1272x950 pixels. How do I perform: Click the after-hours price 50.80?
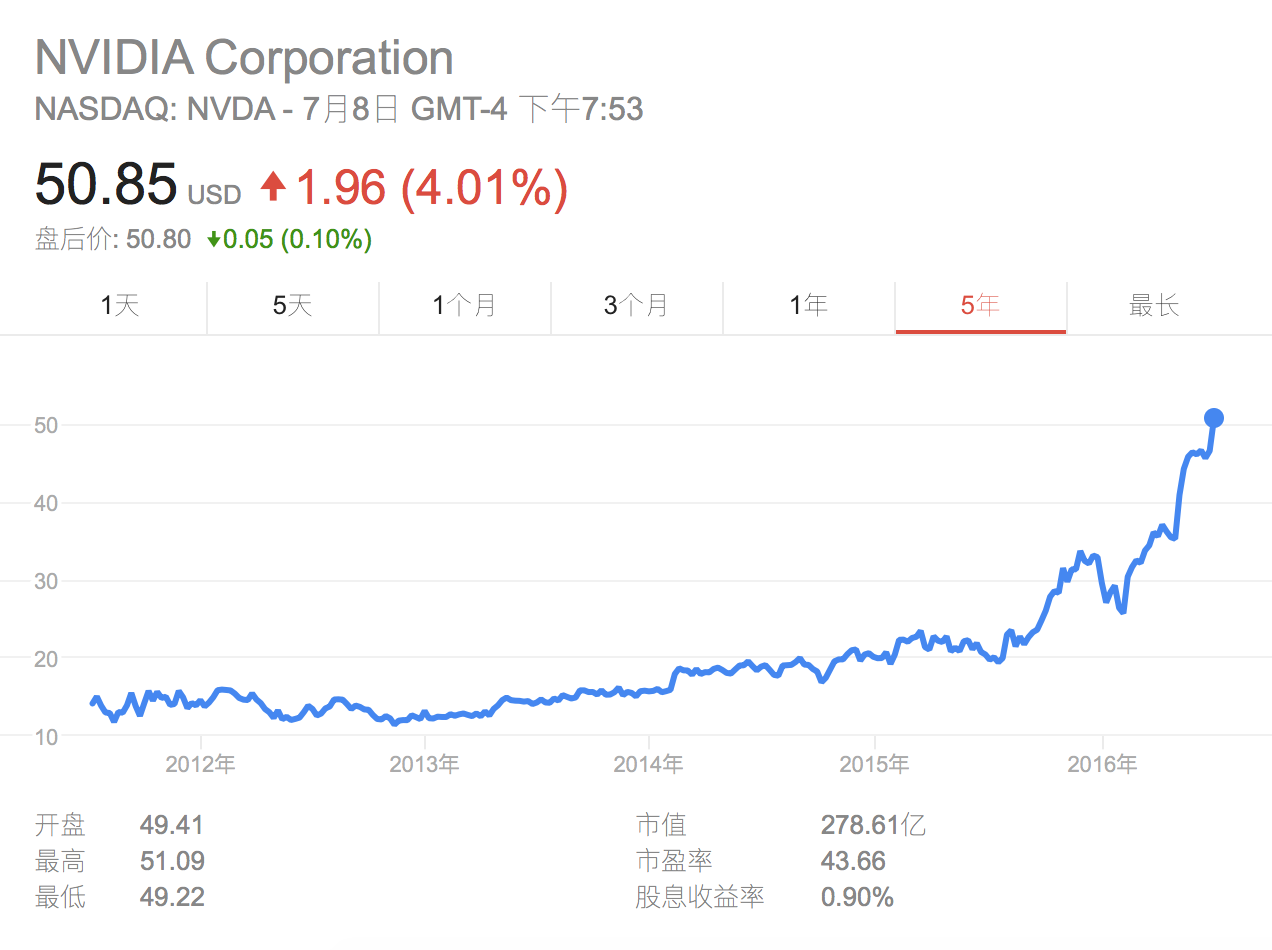pos(157,240)
